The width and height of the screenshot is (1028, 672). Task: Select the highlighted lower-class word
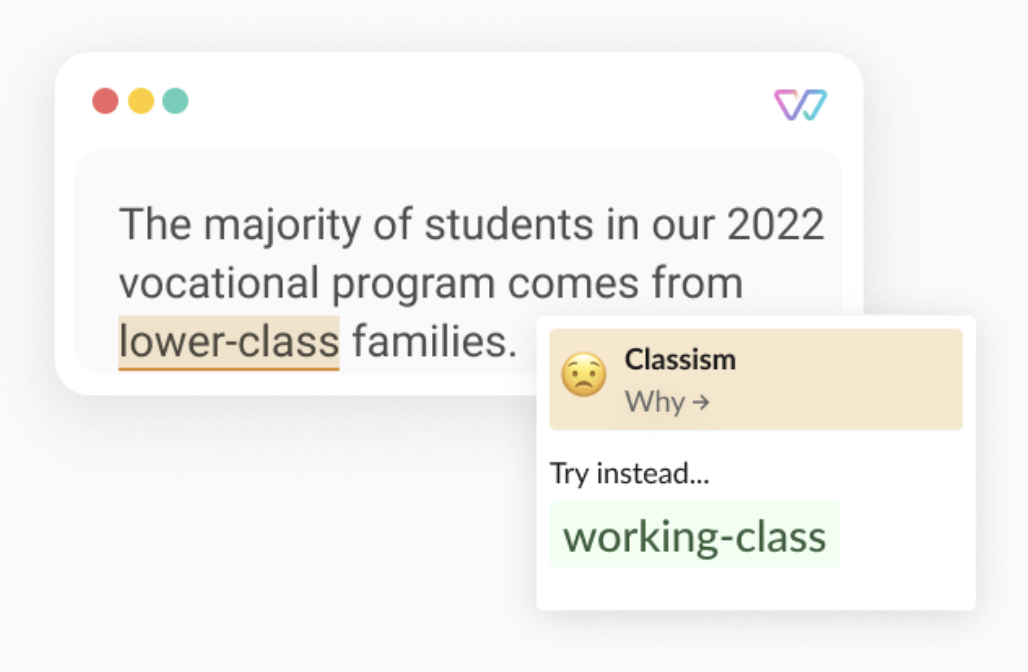pos(229,342)
